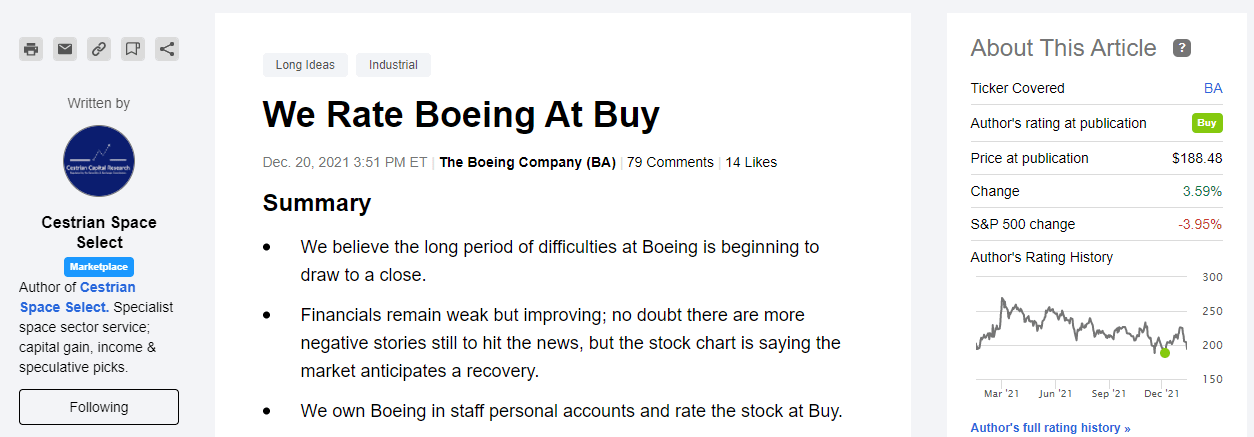Click the green Buy rating badge
1254x437 pixels.
tap(1207, 123)
